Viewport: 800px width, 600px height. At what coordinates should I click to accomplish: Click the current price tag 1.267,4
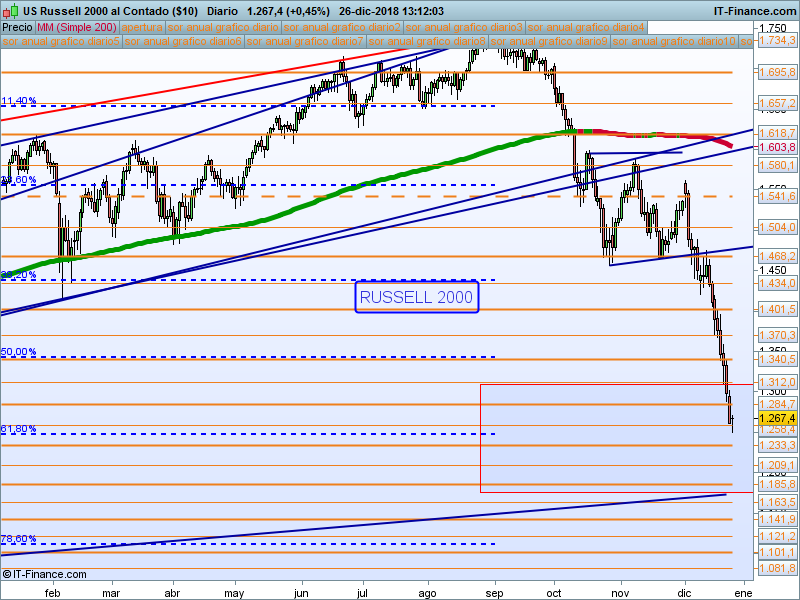(x=777, y=419)
